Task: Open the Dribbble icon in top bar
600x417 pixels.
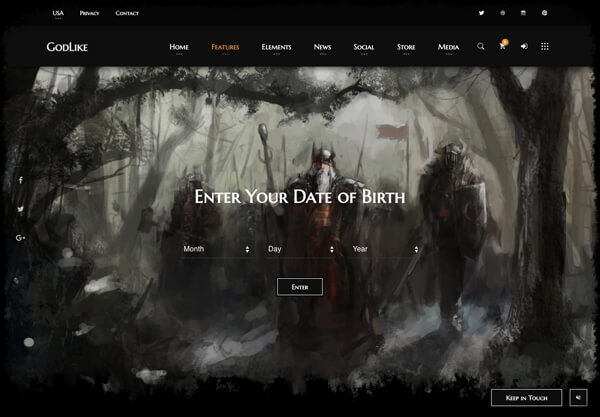Action: pyautogui.click(x=502, y=13)
